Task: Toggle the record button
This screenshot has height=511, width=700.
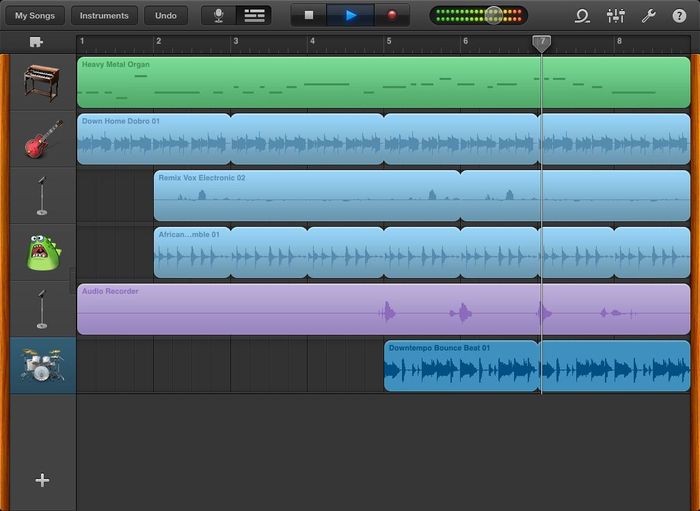Action: pyautogui.click(x=391, y=16)
